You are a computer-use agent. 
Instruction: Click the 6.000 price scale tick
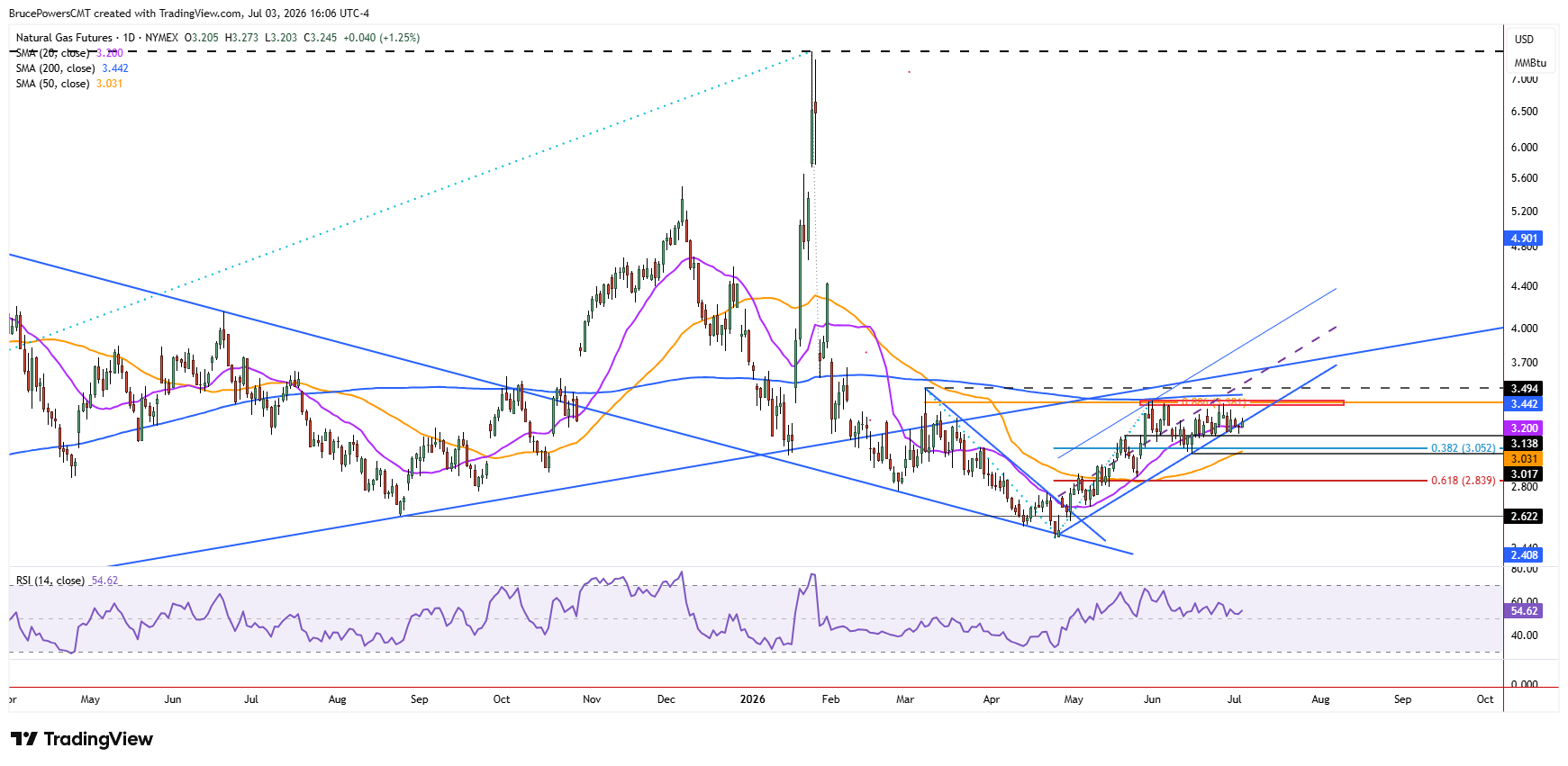click(1525, 148)
